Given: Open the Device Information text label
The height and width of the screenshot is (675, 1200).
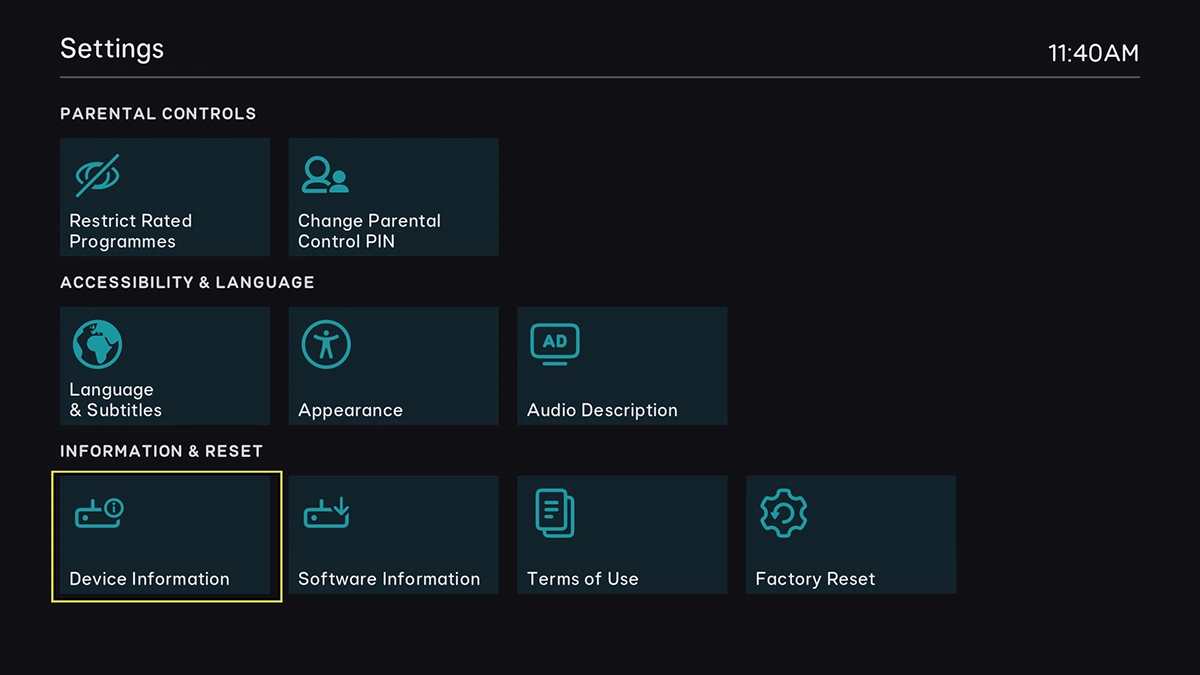Looking at the screenshot, I should coord(149,579).
